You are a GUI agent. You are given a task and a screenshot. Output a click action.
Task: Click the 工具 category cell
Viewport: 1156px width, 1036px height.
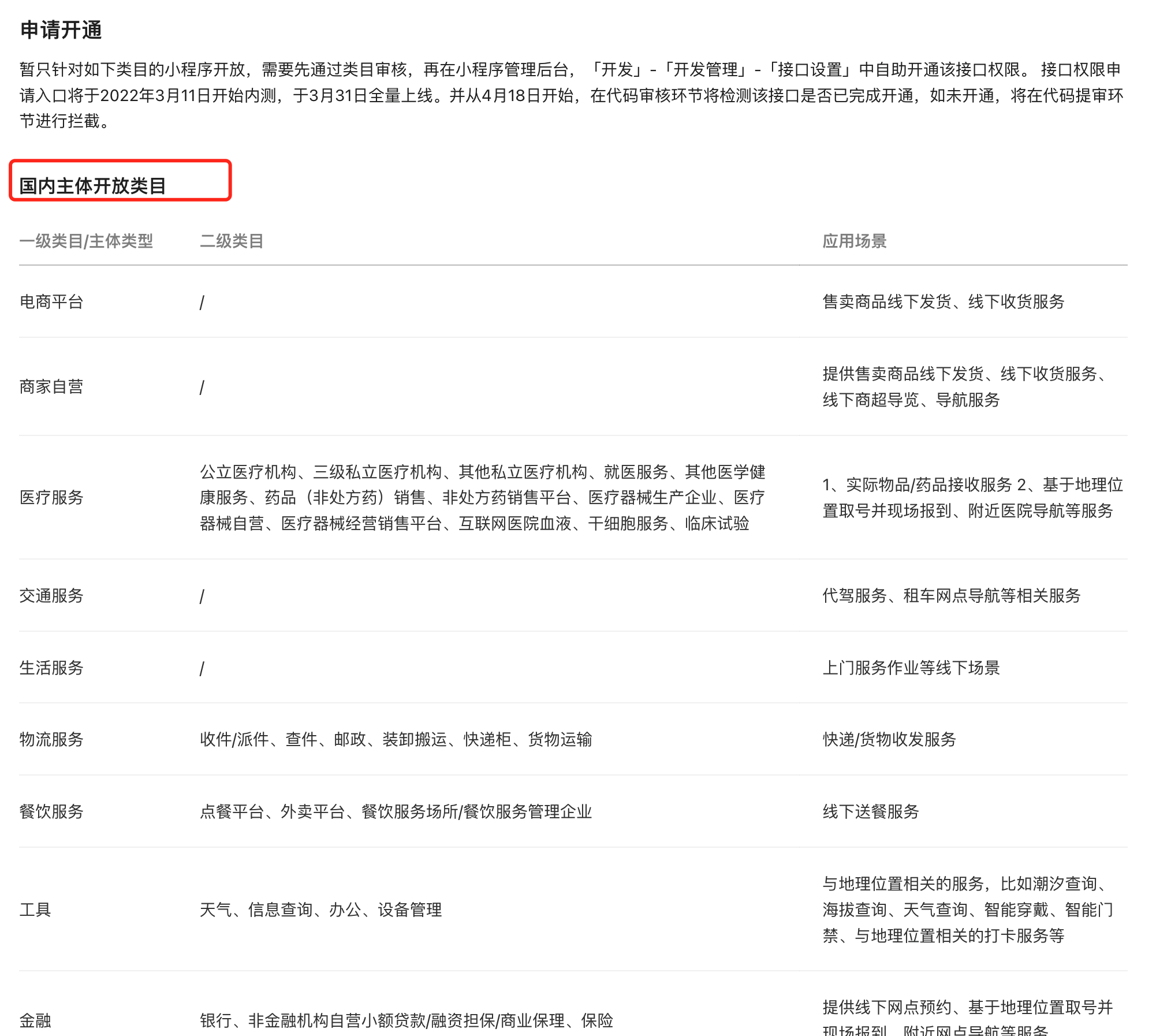pos(35,910)
